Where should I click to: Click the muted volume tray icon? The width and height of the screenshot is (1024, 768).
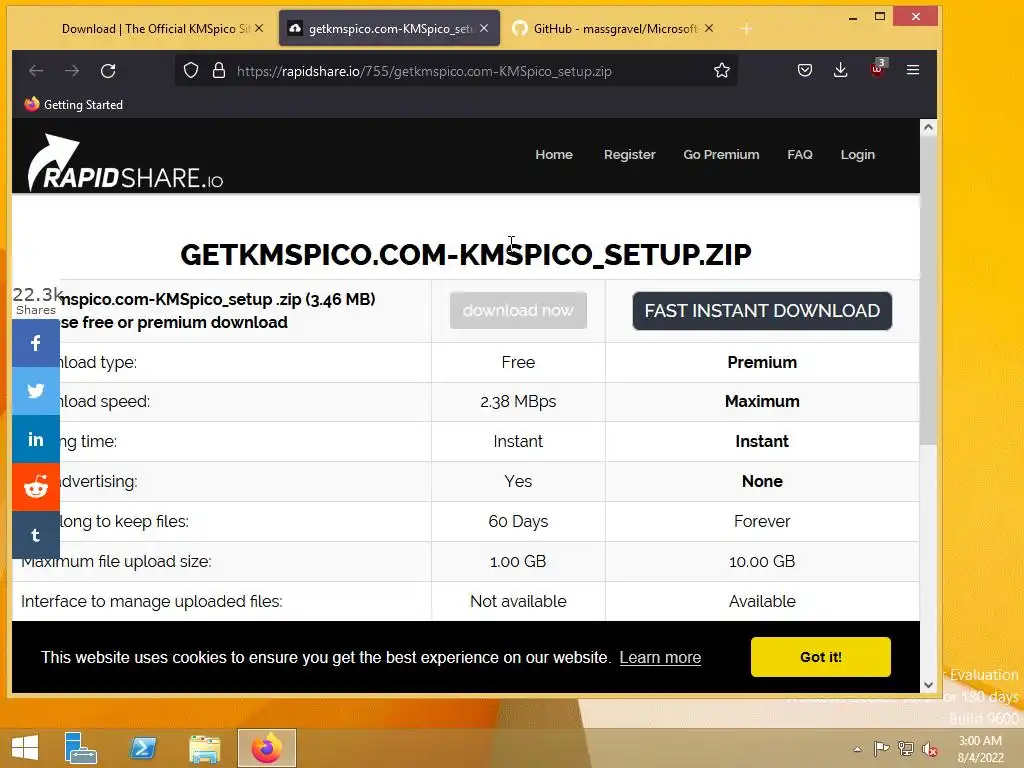tap(930, 749)
